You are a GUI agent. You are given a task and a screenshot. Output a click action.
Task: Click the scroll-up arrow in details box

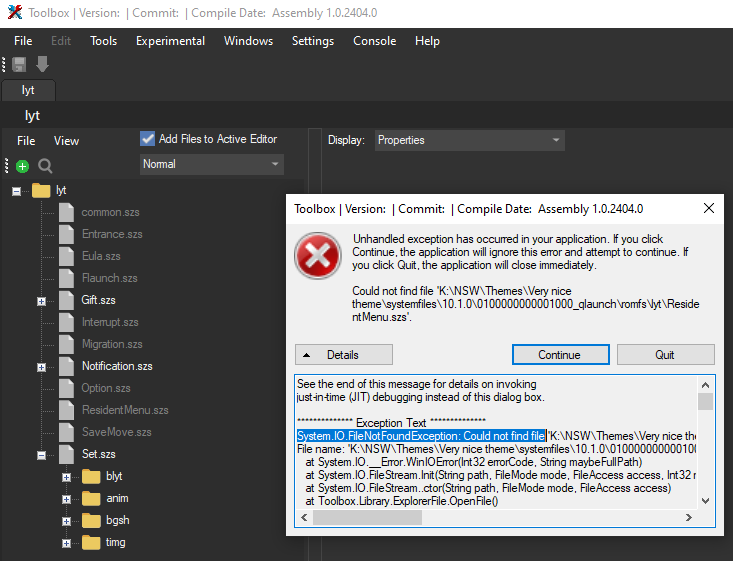click(x=705, y=385)
